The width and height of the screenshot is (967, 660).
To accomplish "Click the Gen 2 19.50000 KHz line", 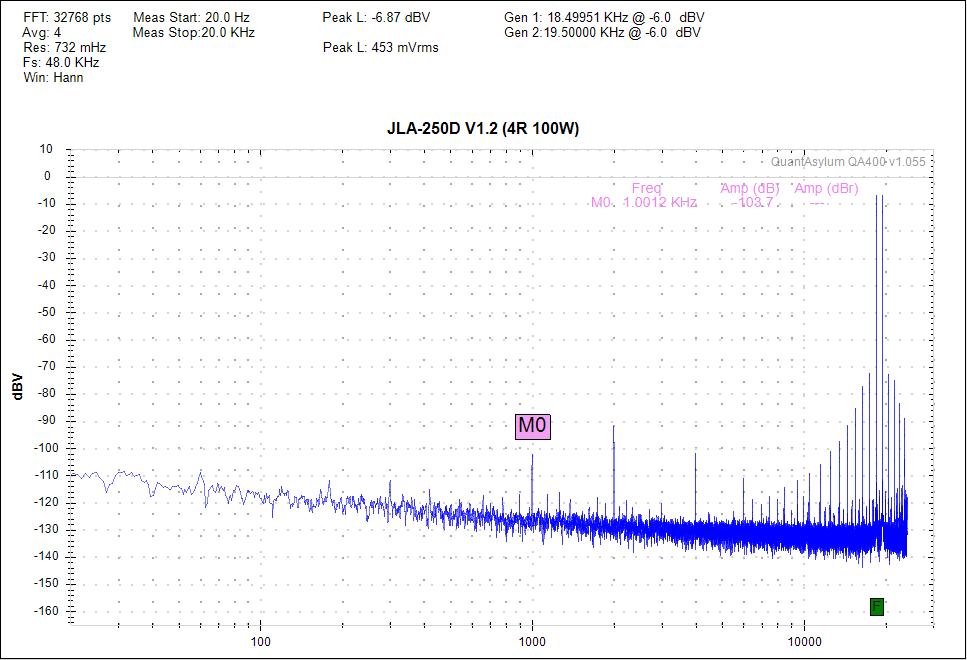I will point(603,33).
